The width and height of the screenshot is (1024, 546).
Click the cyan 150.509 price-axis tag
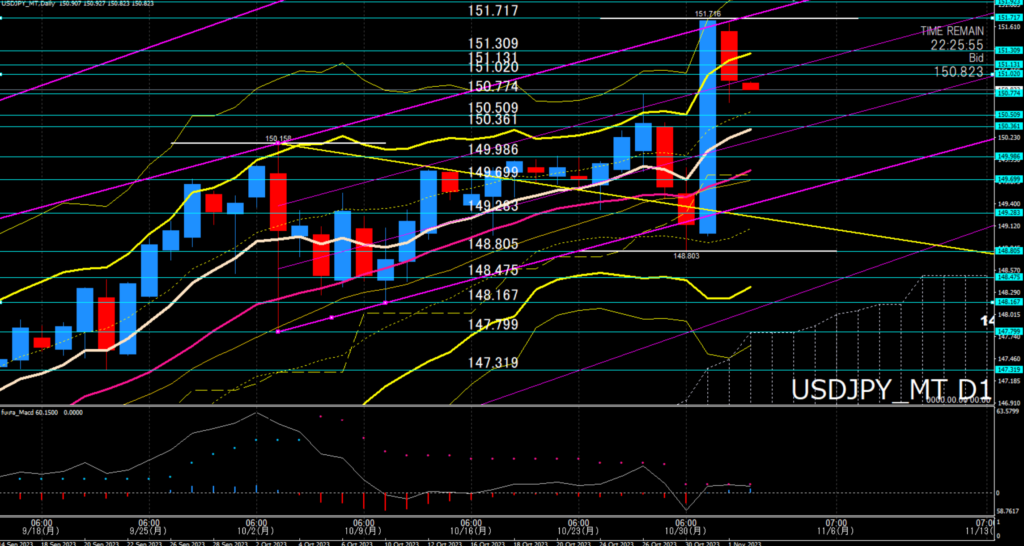click(x=1007, y=114)
